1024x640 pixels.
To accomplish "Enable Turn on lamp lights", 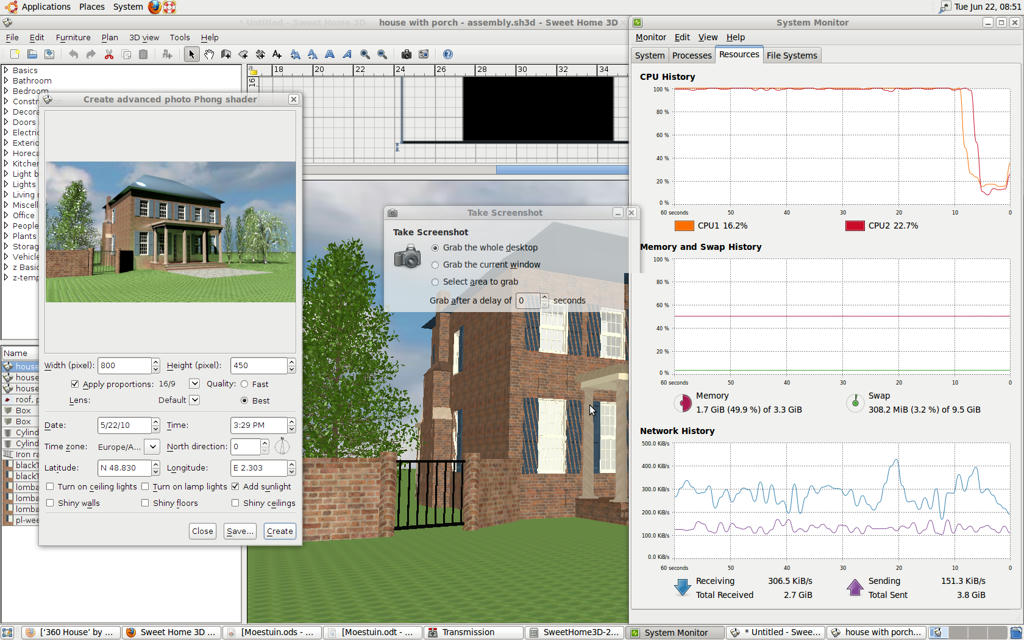I will 145,487.
